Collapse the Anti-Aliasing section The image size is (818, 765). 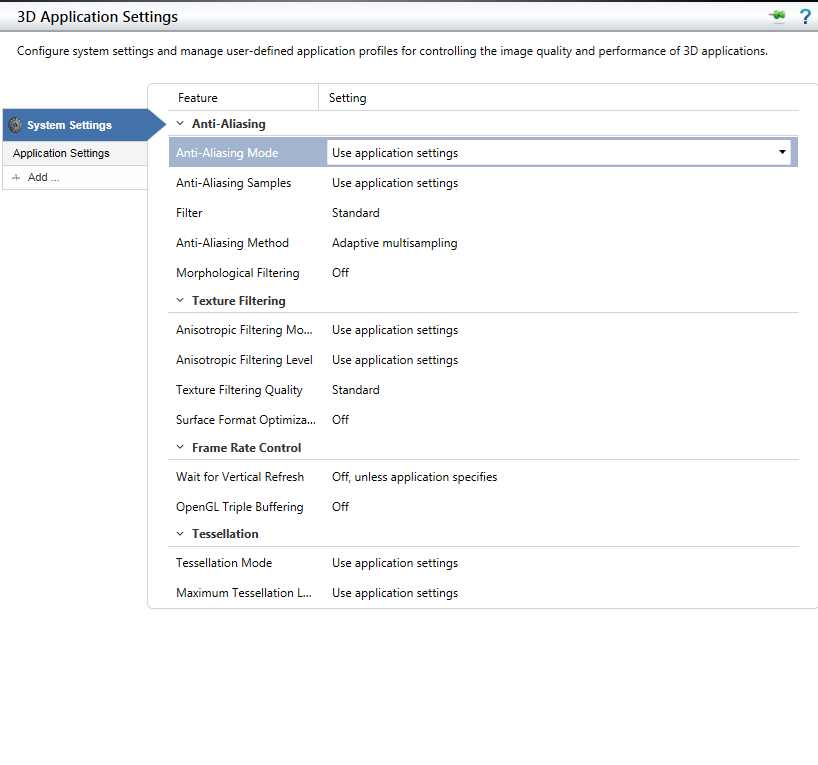180,124
